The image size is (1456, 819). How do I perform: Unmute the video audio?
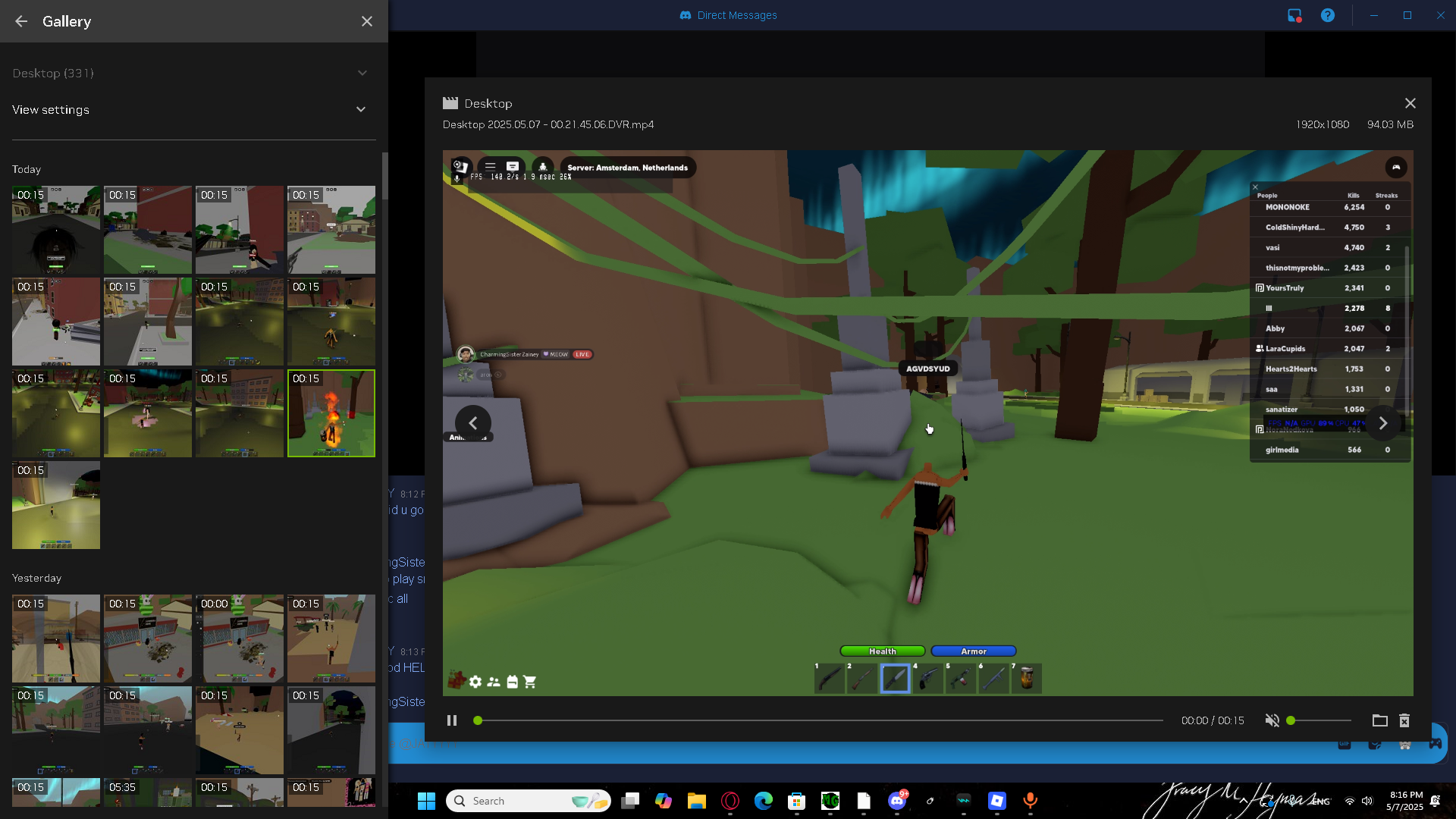pyautogui.click(x=1272, y=720)
